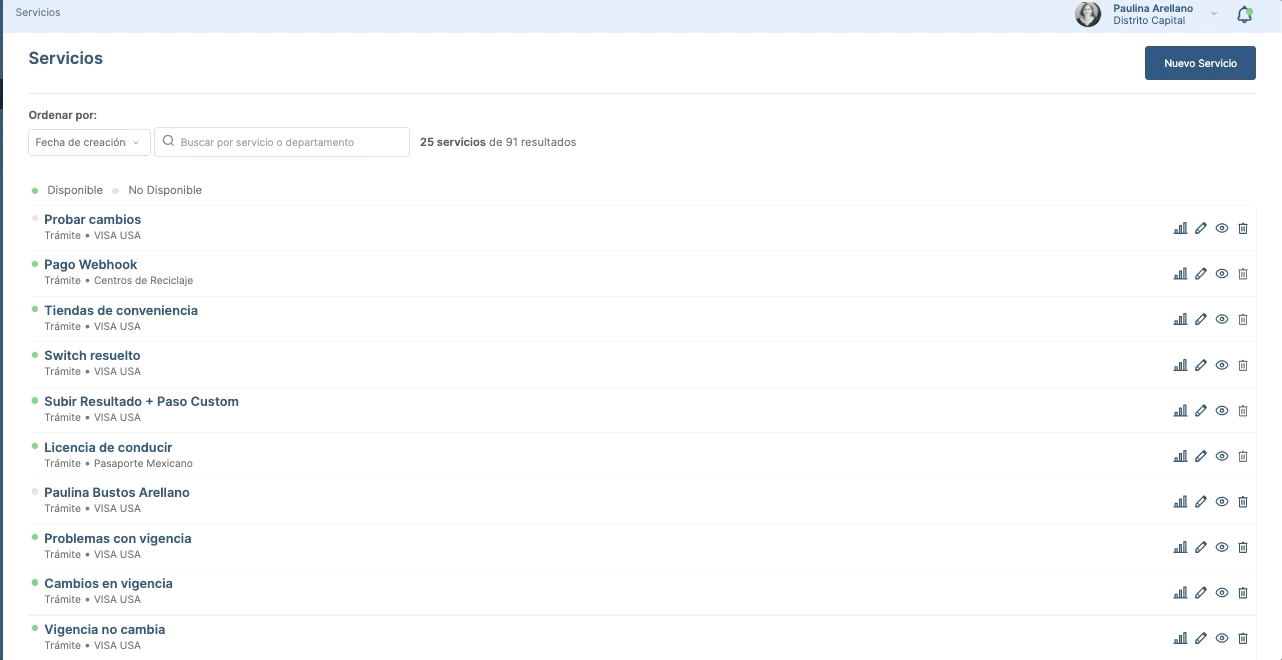
Task: Open the Switch resuelto service link
Action: click(x=92, y=355)
